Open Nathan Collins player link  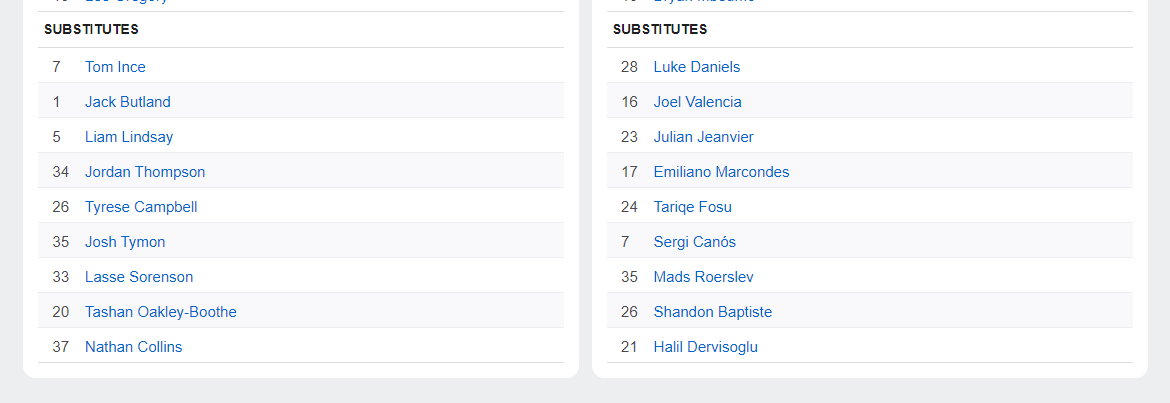click(133, 347)
